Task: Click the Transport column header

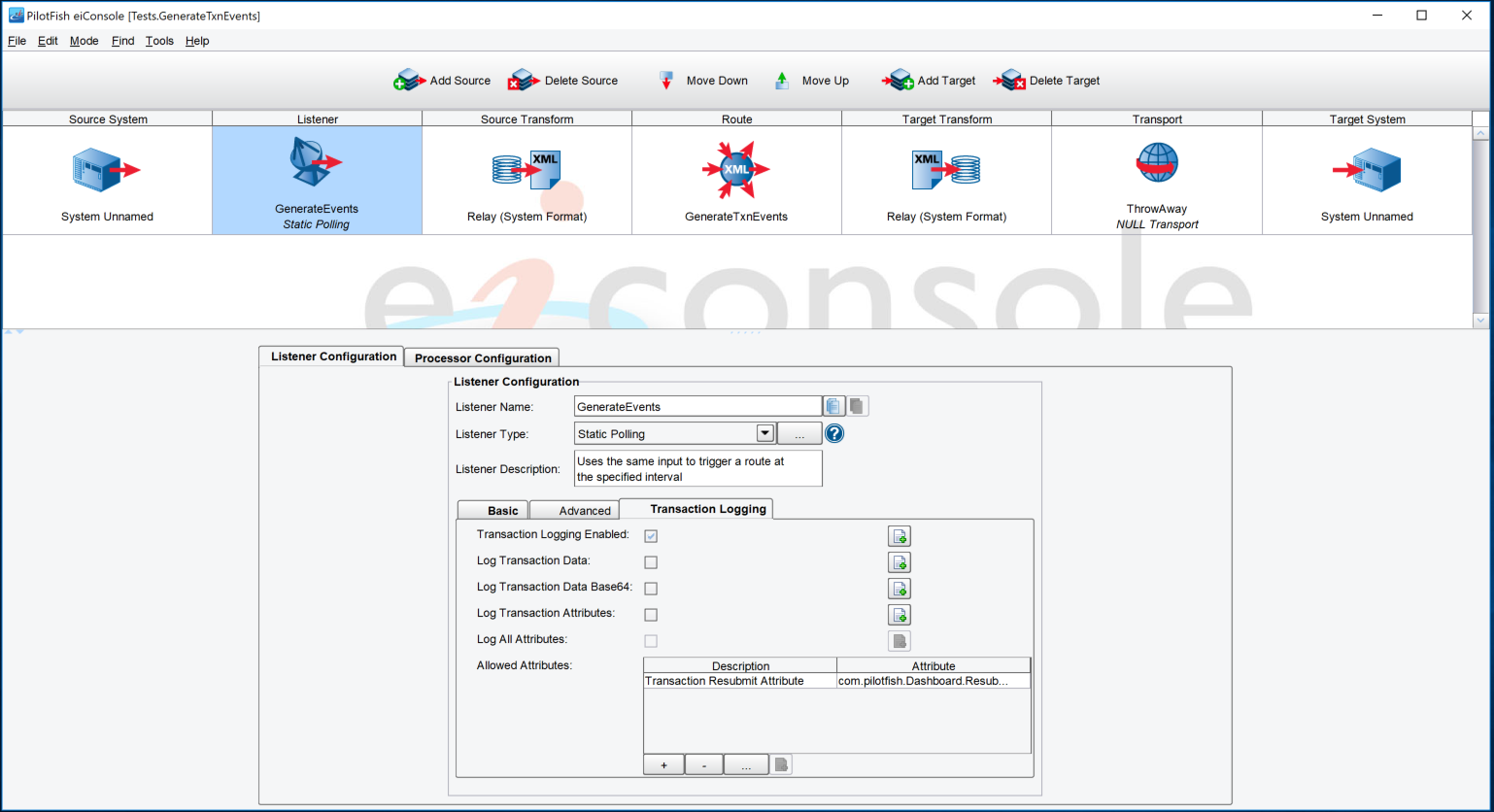Action: (1157, 118)
